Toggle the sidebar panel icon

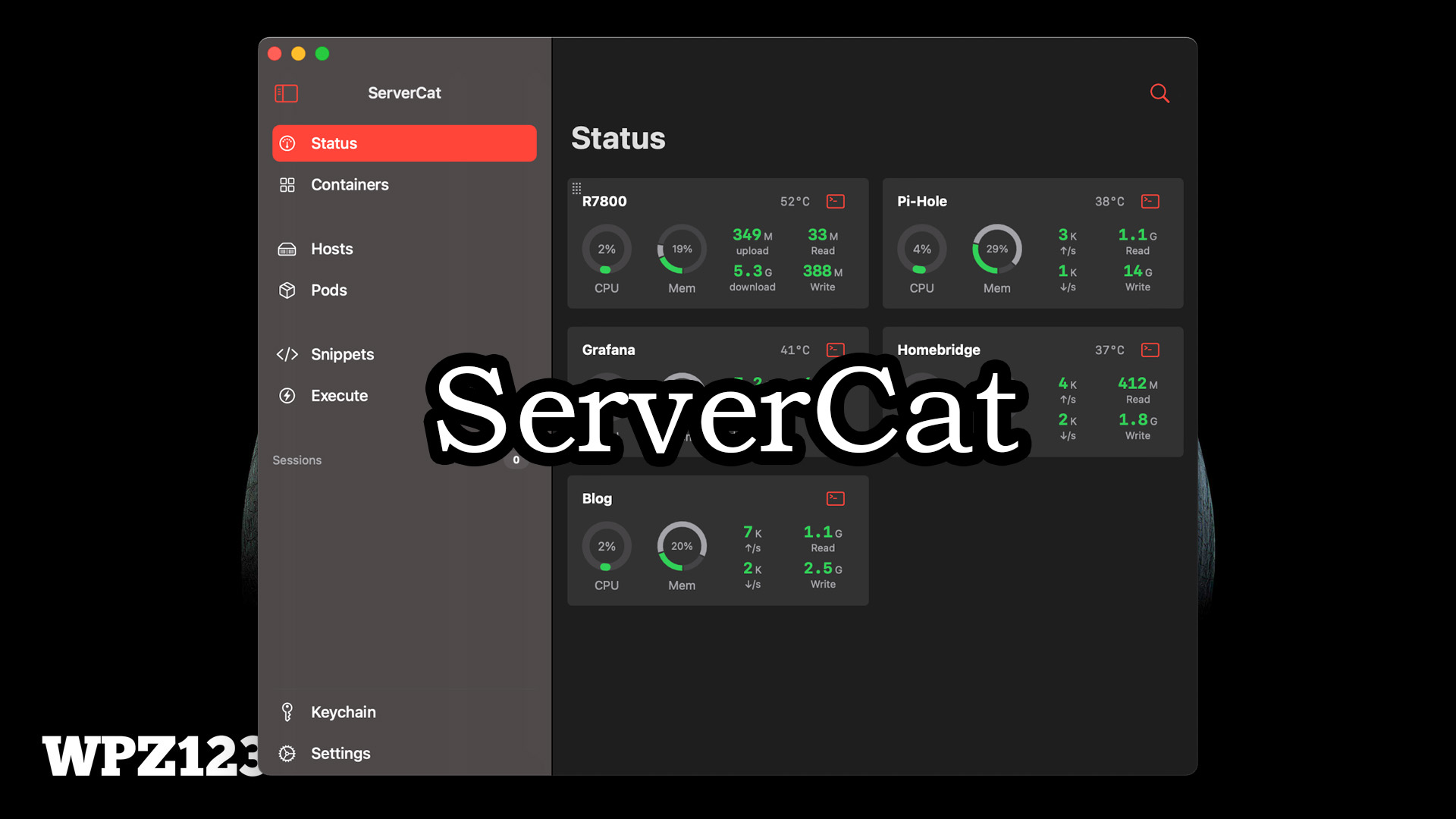tap(286, 93)
